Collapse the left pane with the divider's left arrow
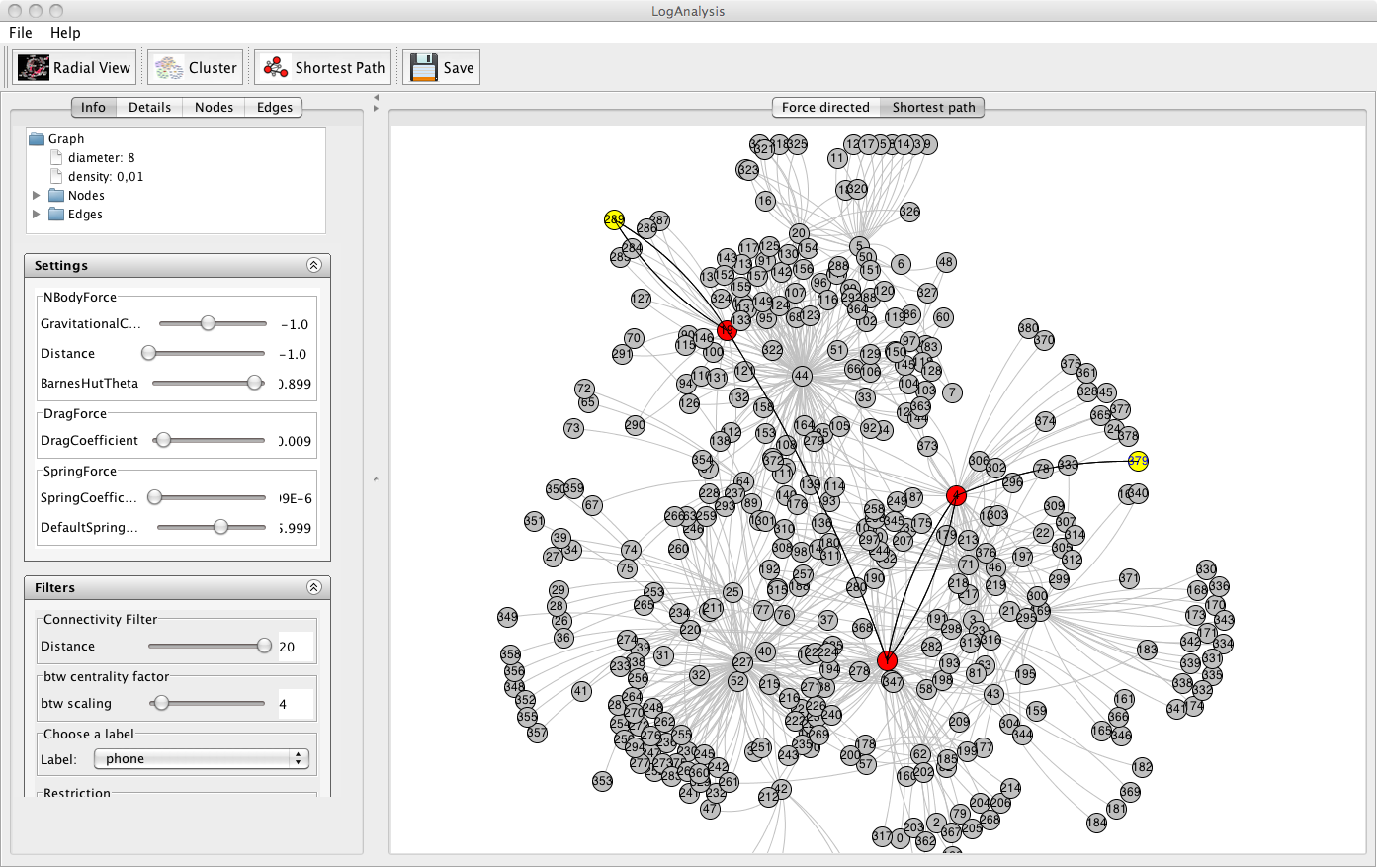This screenshot has height=868, width=1377. [x=376, y=97]
